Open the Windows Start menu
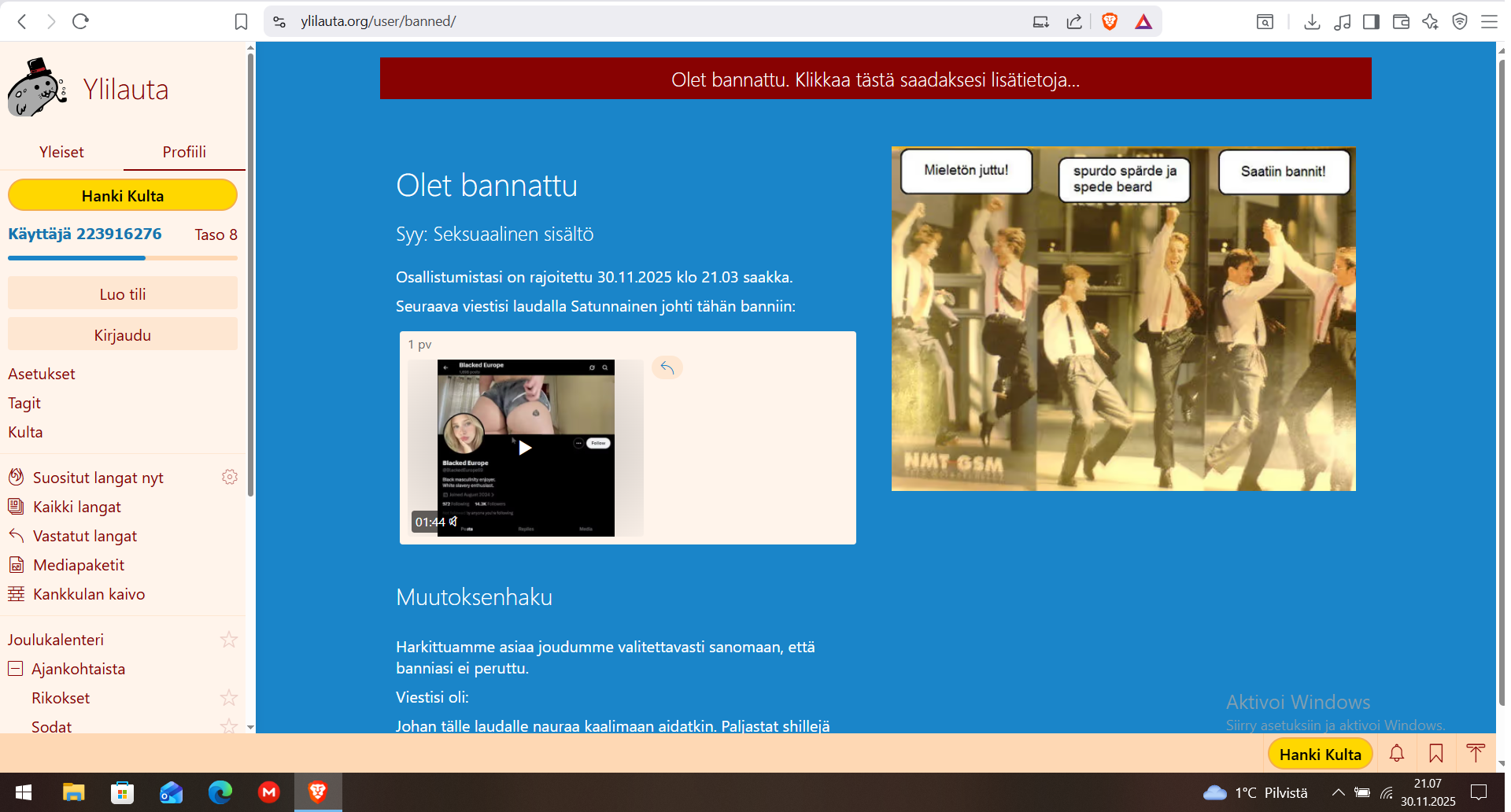The image size is (1511, 812). point(24,792)
